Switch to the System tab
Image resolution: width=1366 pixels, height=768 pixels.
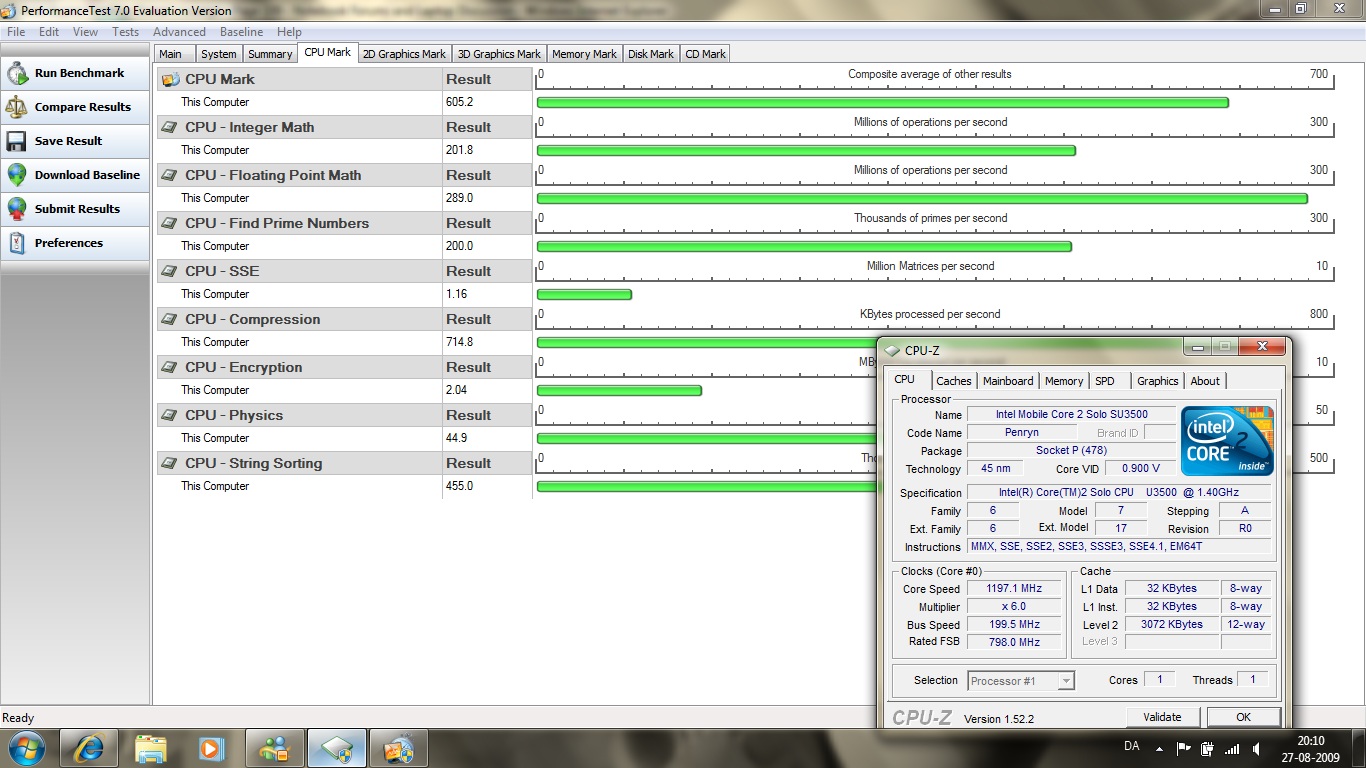click(218, 54)
